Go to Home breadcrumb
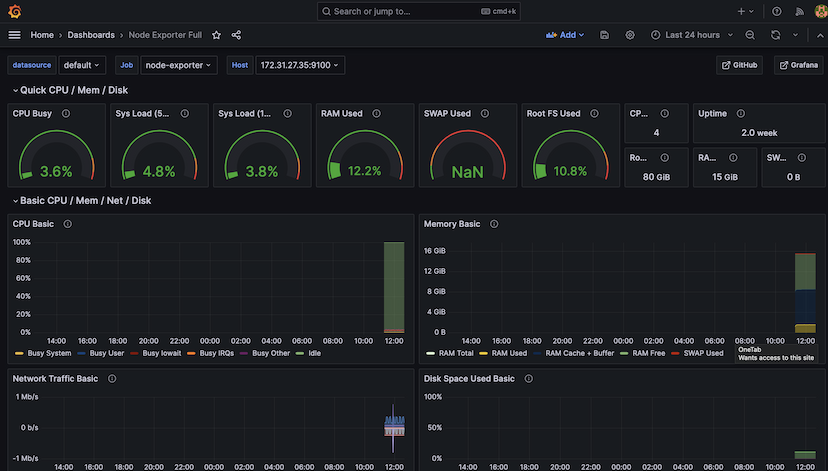 click(x=42, y=35)
